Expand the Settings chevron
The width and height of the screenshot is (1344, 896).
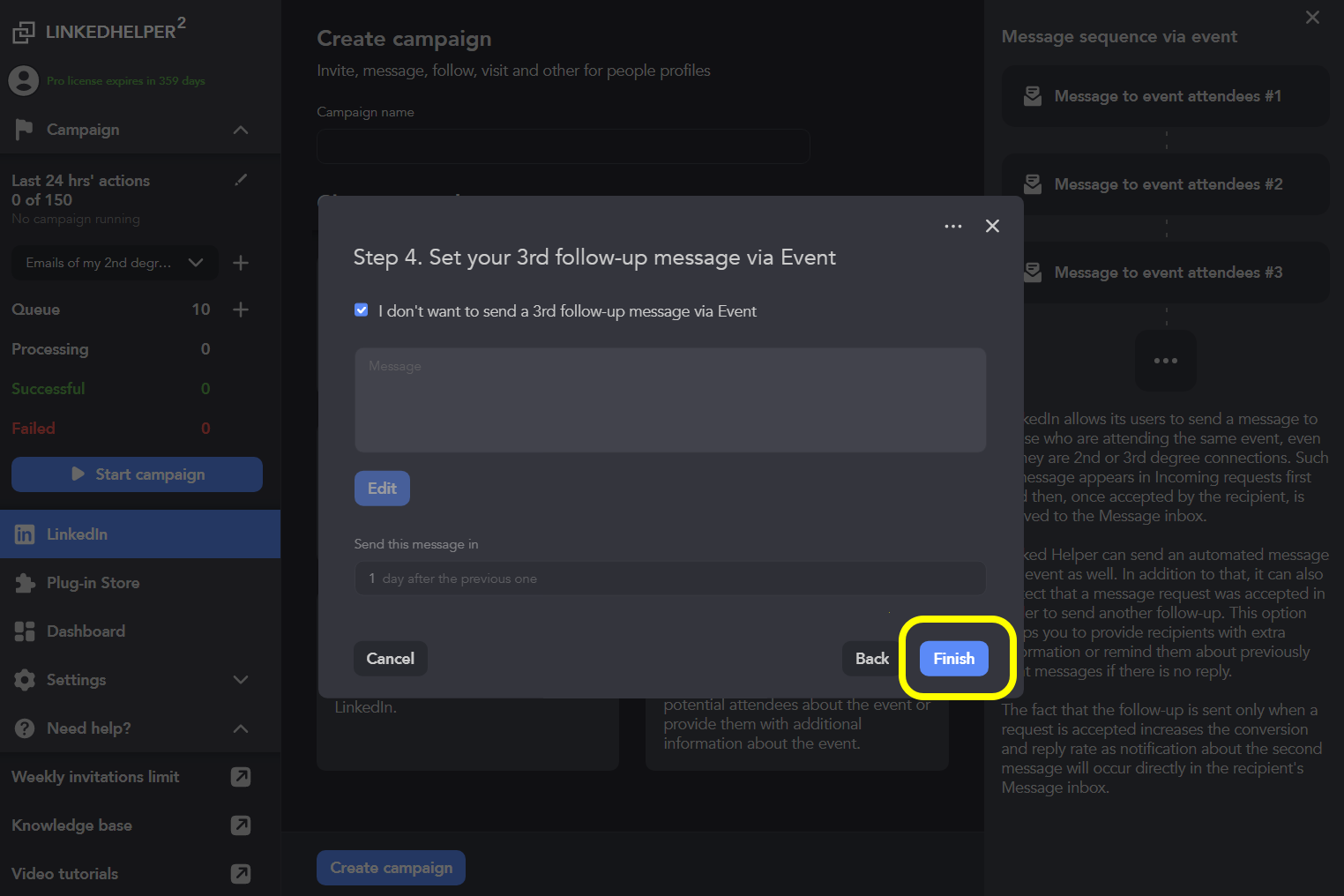click(241, 680)
